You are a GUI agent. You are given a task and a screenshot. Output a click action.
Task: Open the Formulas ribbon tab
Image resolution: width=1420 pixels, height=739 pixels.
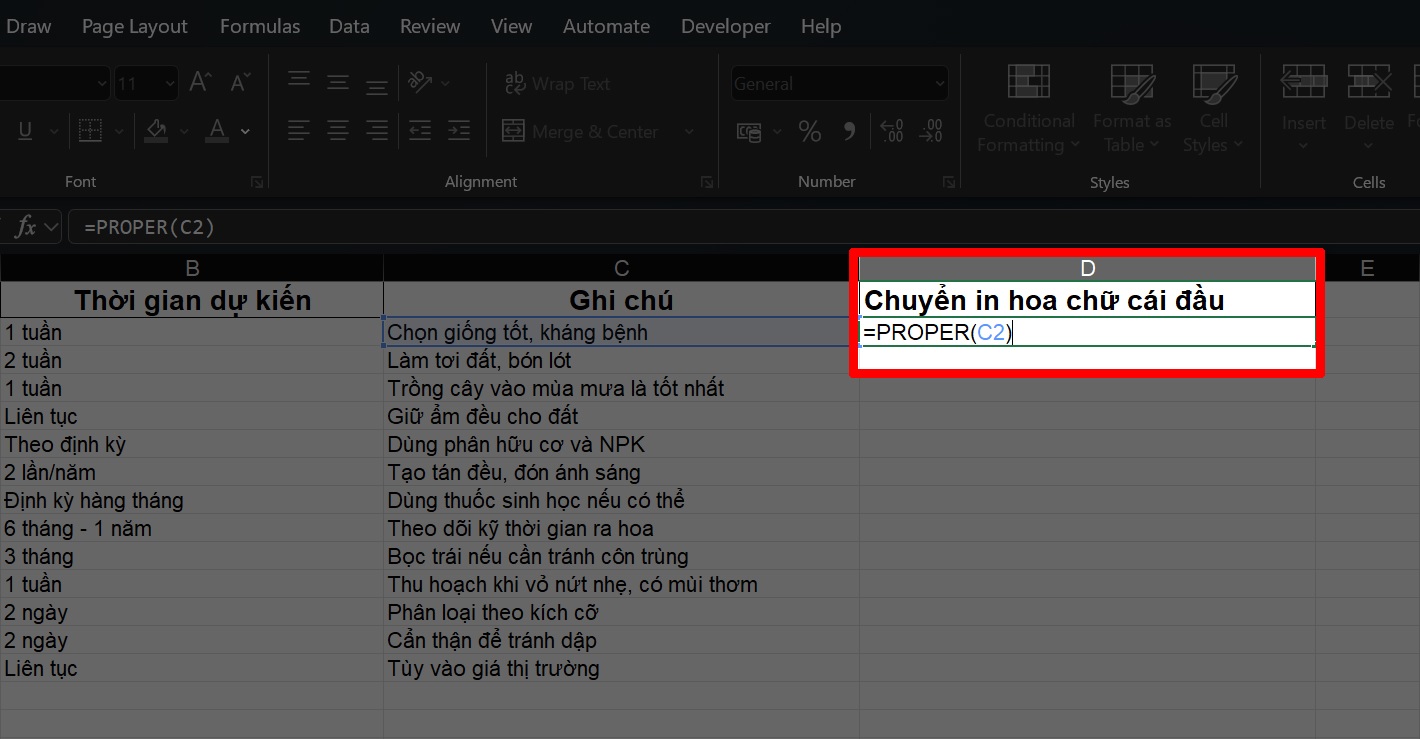259,27
